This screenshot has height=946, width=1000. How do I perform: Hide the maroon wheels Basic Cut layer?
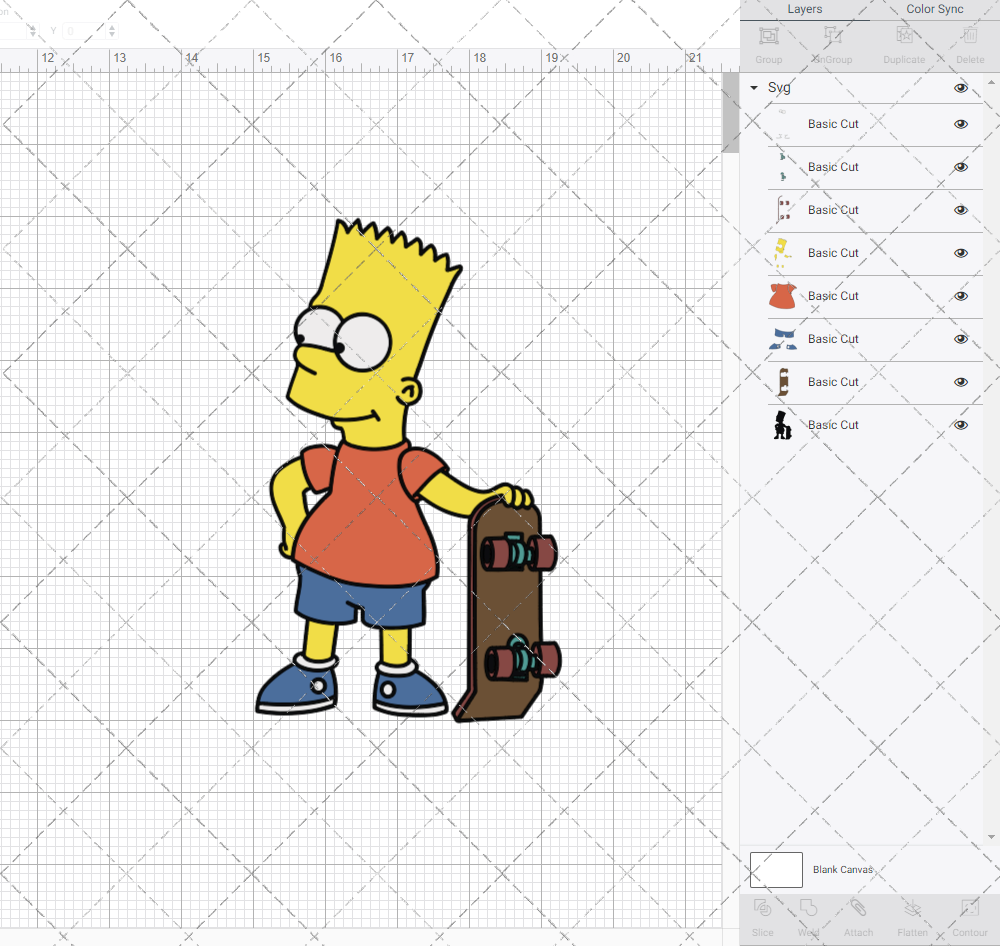(960, 210)
